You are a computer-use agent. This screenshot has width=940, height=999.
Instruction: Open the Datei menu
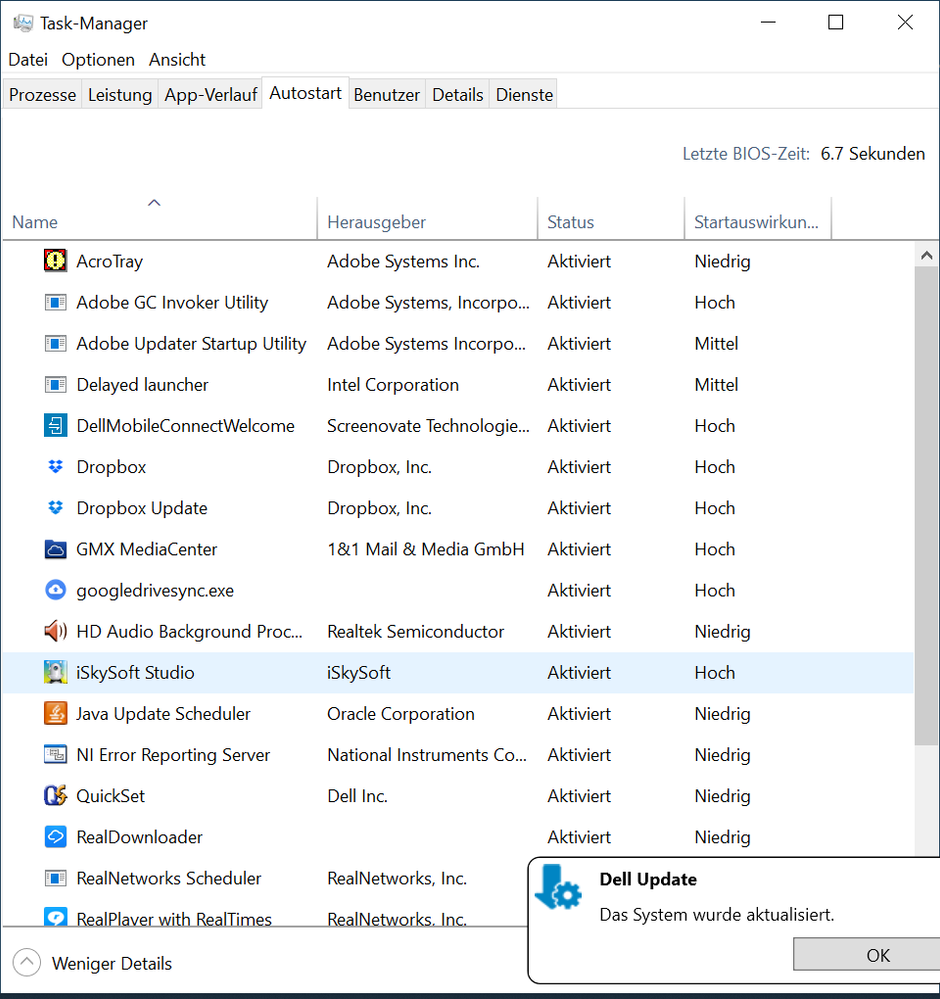click(x=28, y=60)
